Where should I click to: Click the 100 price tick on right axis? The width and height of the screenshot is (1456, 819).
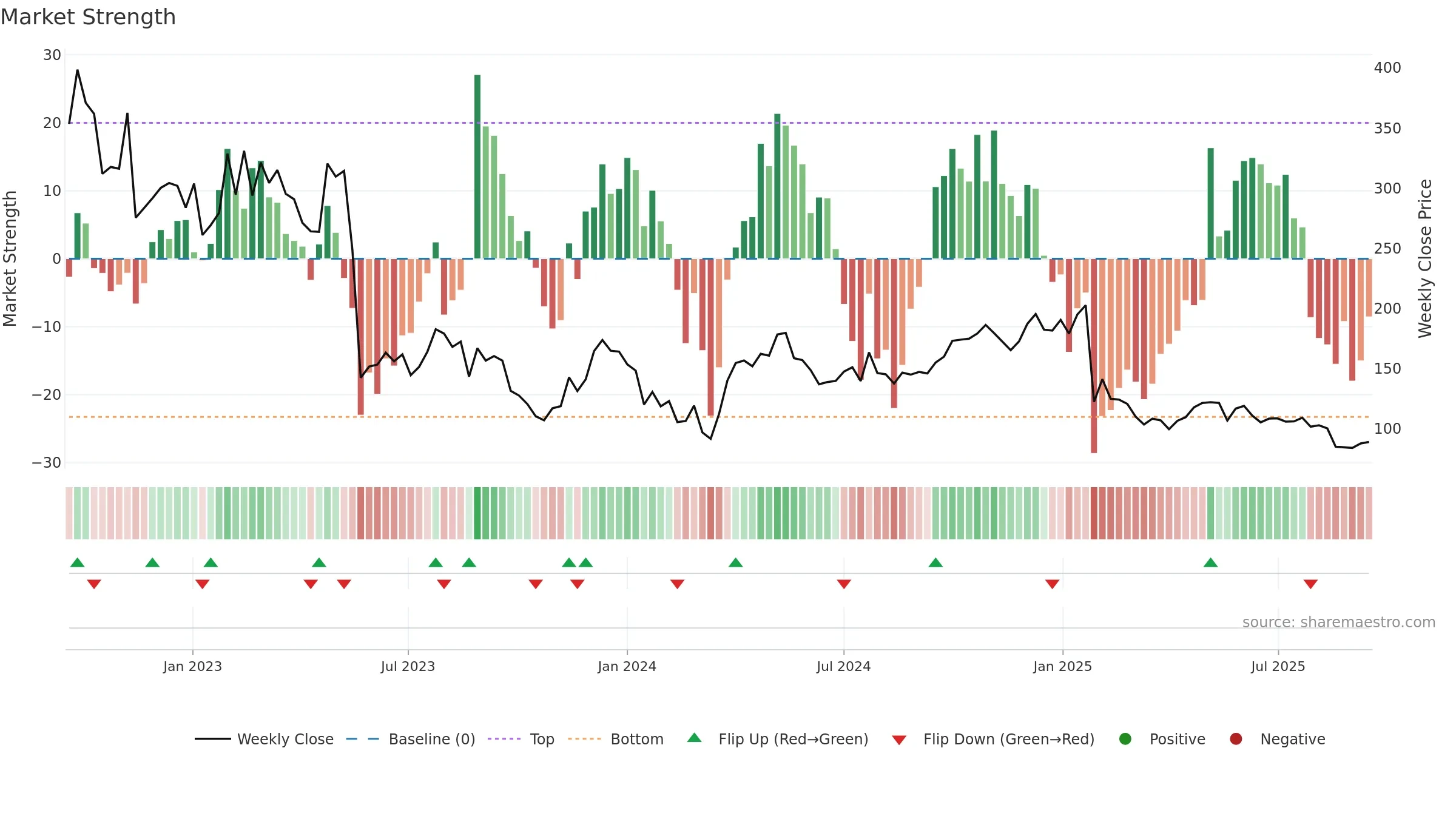point(1387,429)
